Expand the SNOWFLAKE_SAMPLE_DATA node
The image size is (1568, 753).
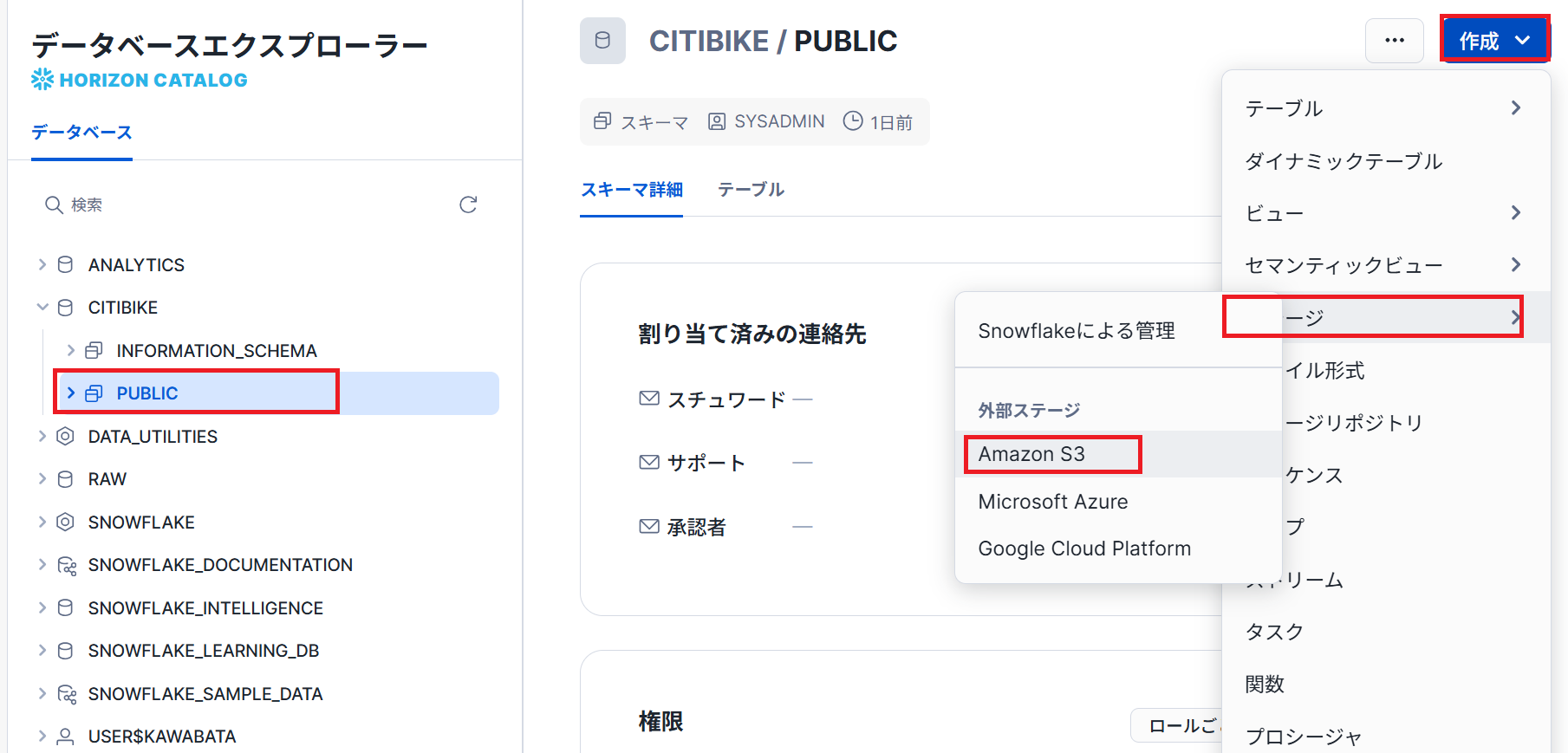(42, 693)
